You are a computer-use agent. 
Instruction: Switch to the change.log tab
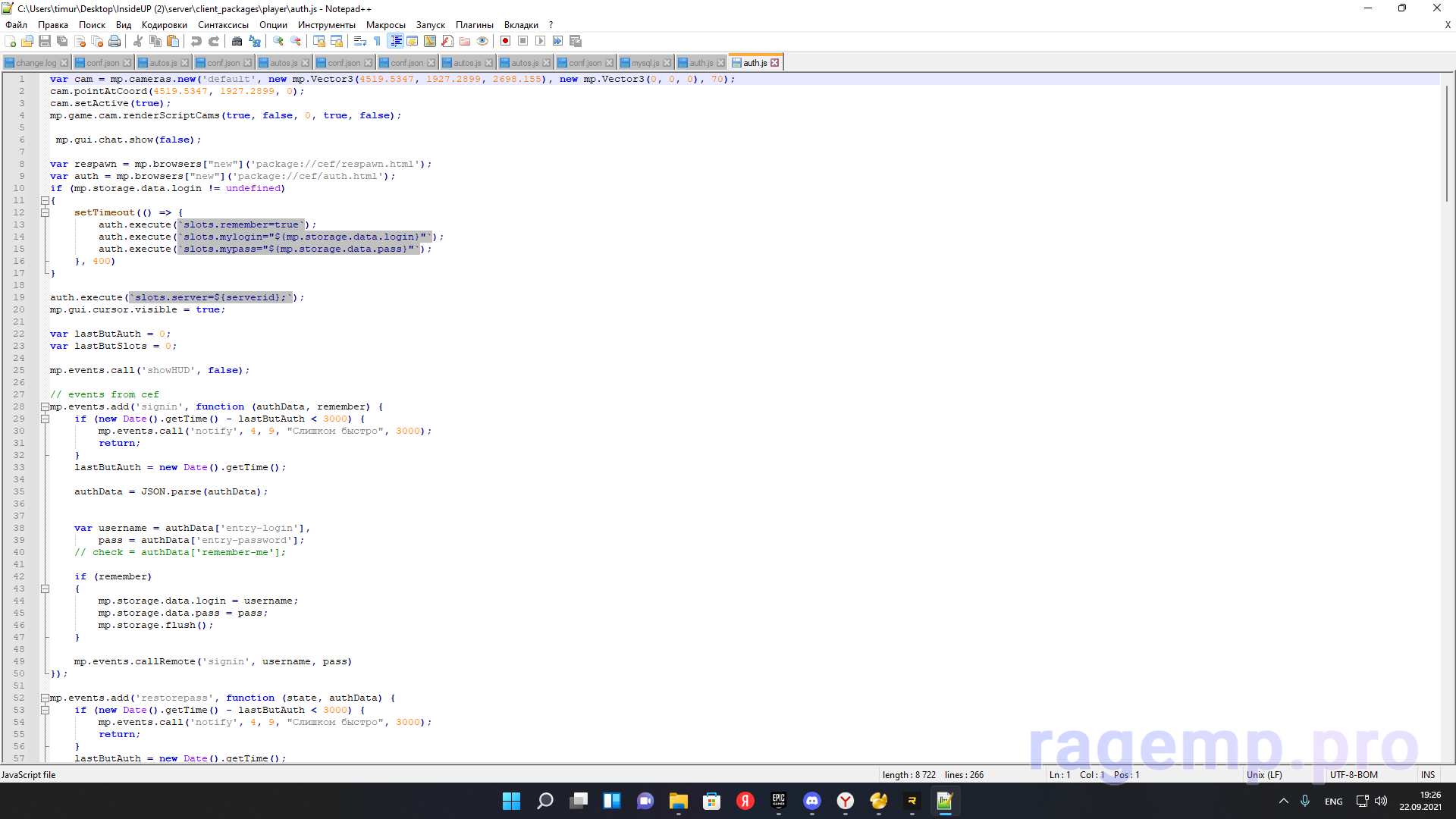36,63
